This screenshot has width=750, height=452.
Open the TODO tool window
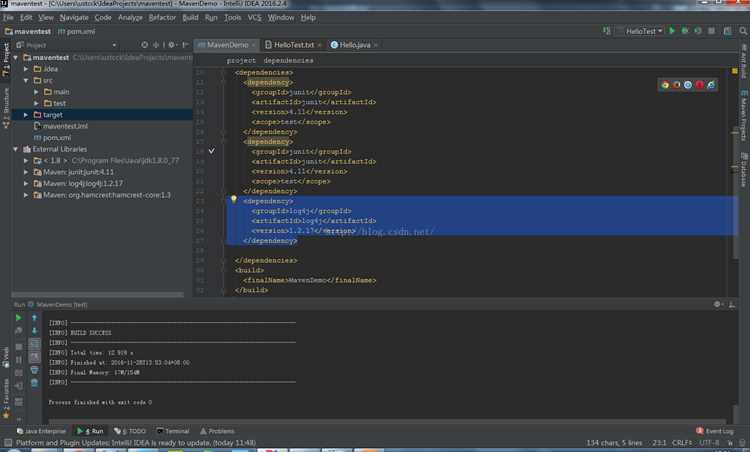click(x=130, y=431)
